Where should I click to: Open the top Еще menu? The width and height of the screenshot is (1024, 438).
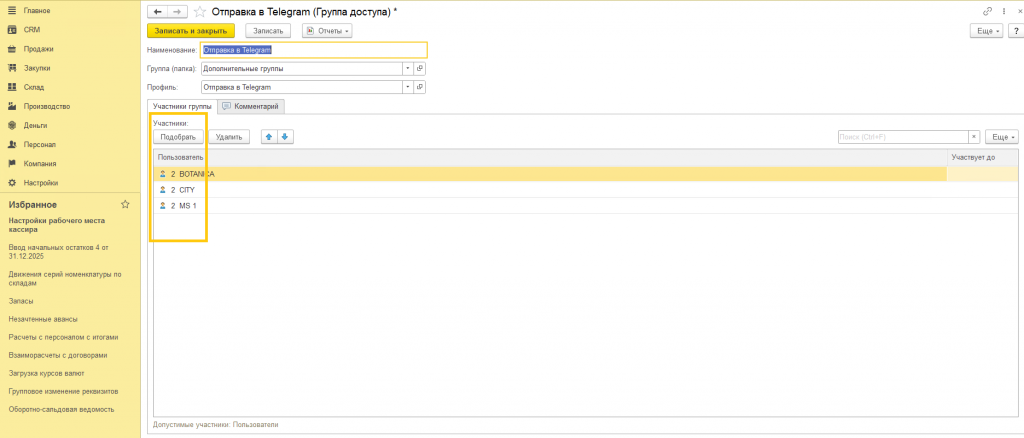pos(985,31)
